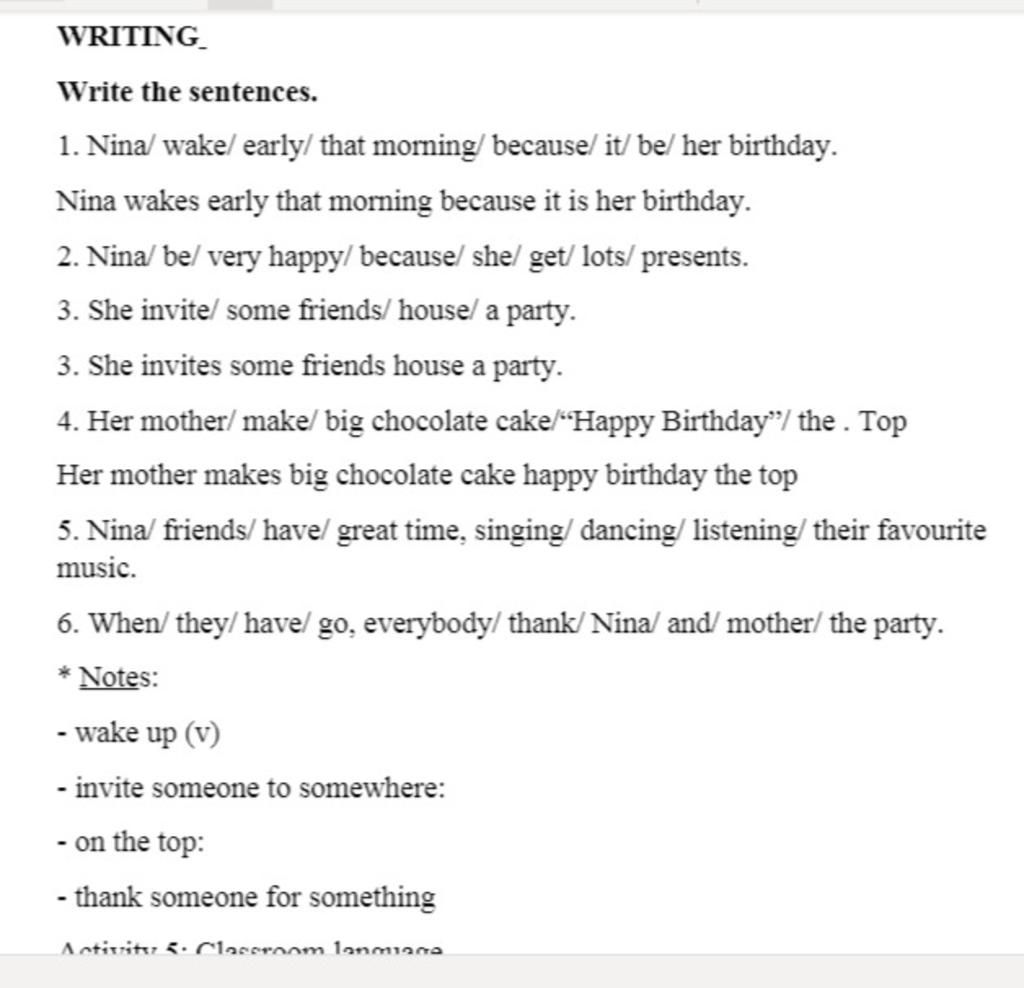Click the note '- on the top:'
The width and height of the screenshot is (1024, 988).
(131, 842)
